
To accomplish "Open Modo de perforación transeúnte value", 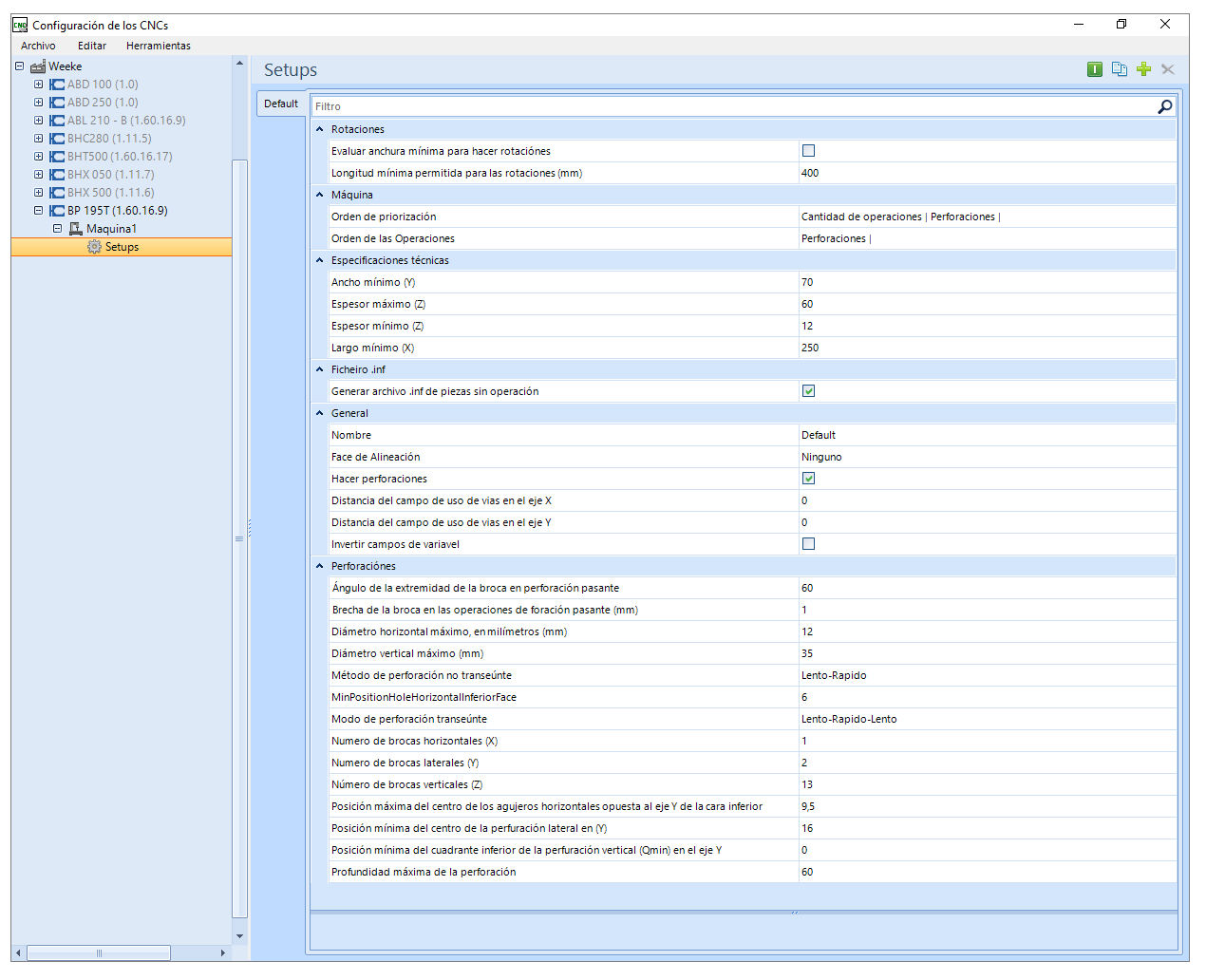I will coord(988,719).
